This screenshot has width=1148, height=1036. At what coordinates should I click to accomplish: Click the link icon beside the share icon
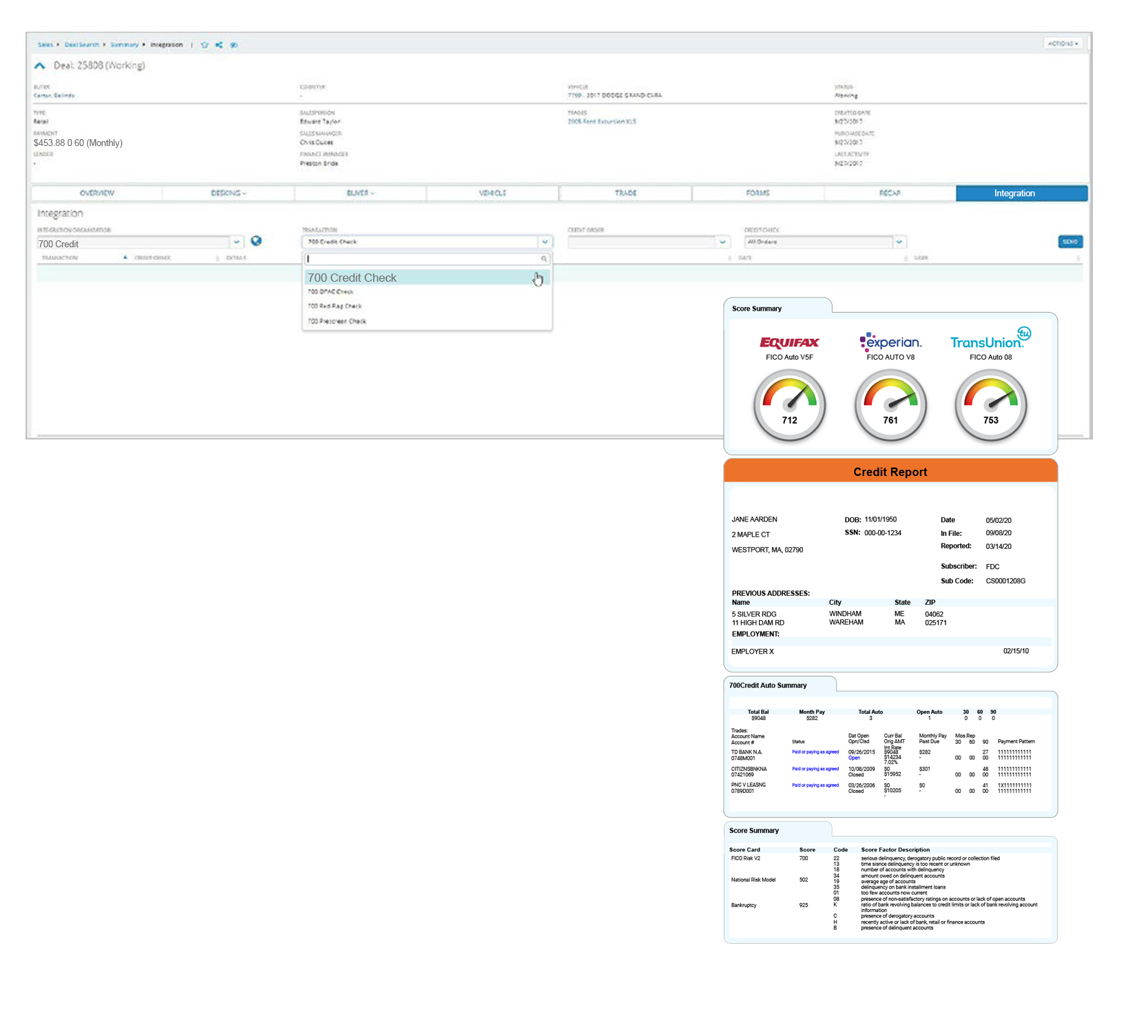pos(234,45)
